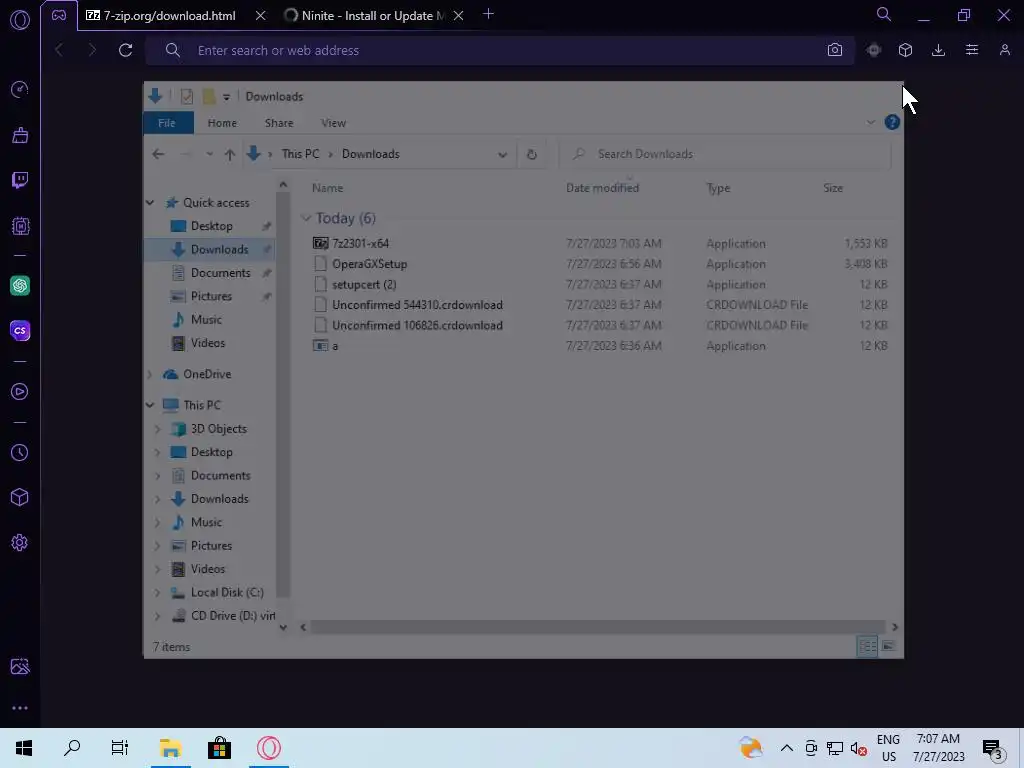
Task: Open the picture icon at sidebar bottom
Action: pyautogui.click(x=20, y=666)
